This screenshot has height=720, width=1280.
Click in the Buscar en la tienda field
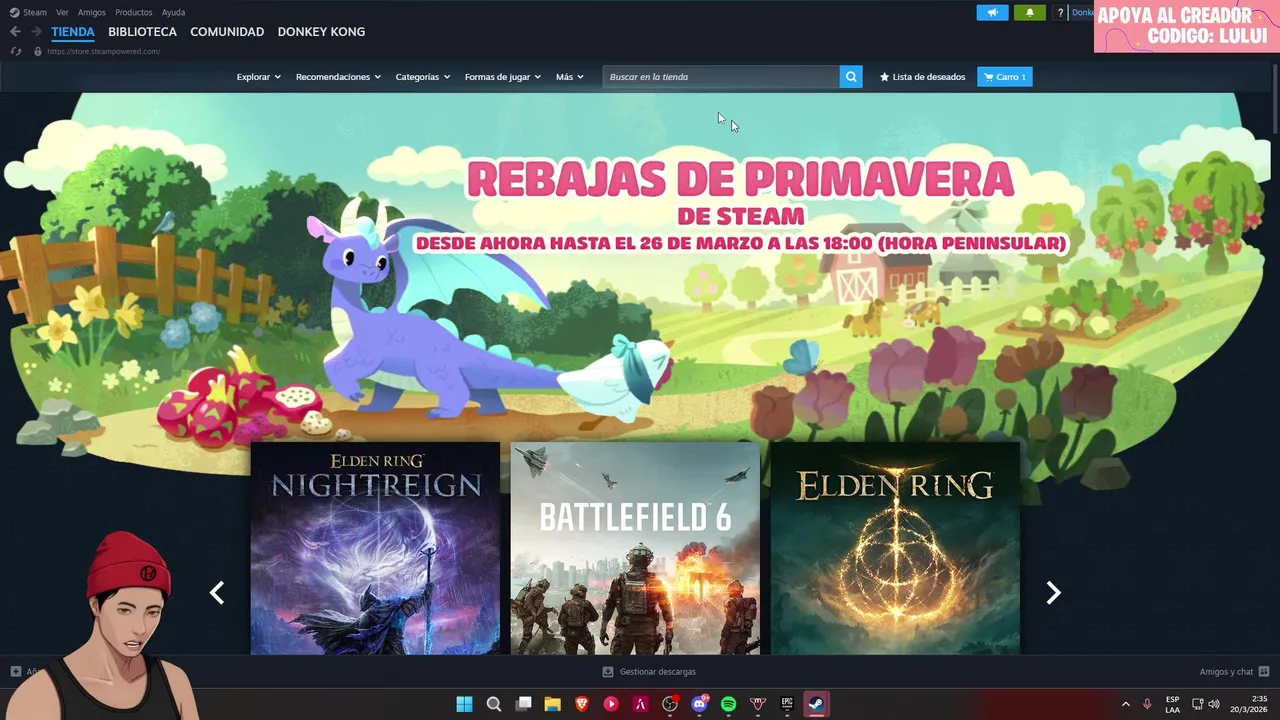[720, 77]
